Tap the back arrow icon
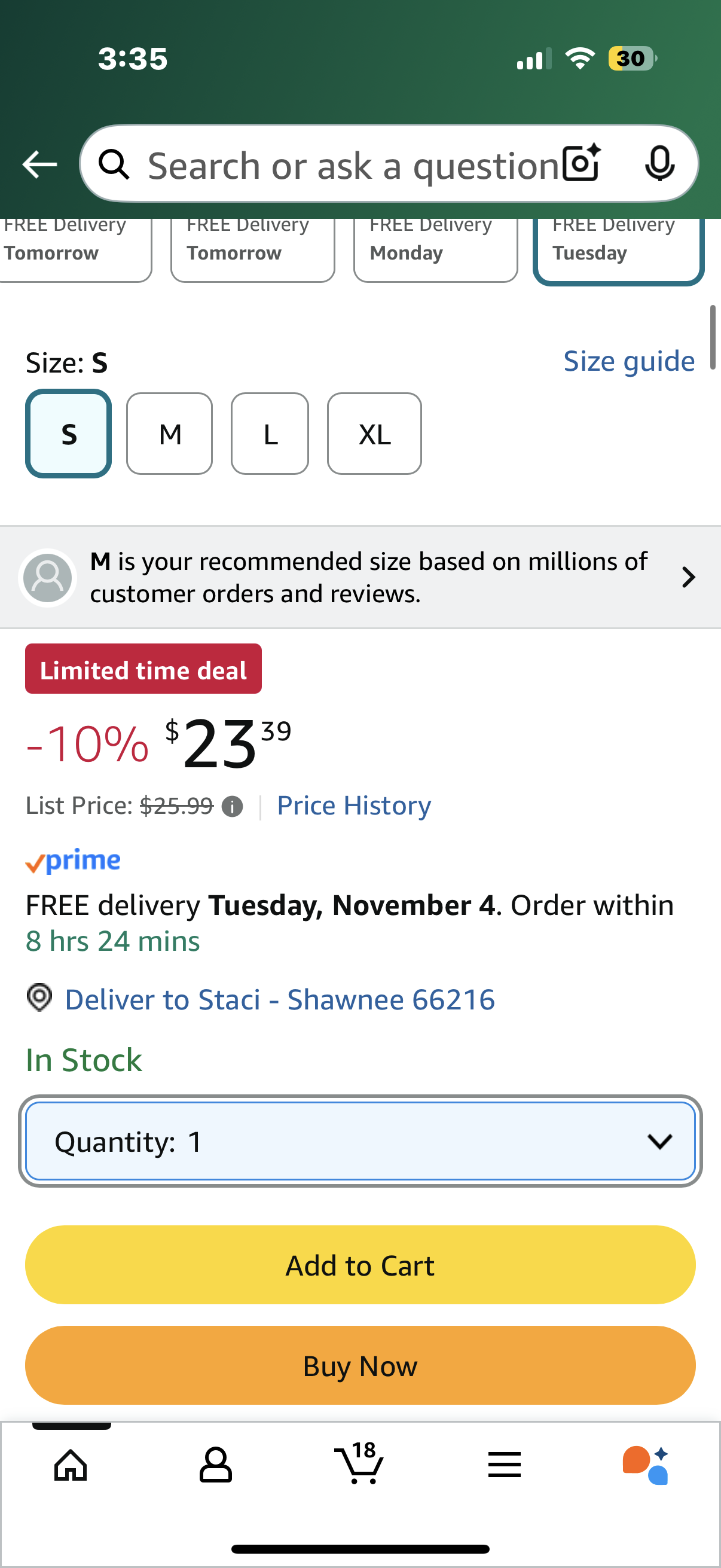This screenshot has width=721, height=1568. click(39, 164)
